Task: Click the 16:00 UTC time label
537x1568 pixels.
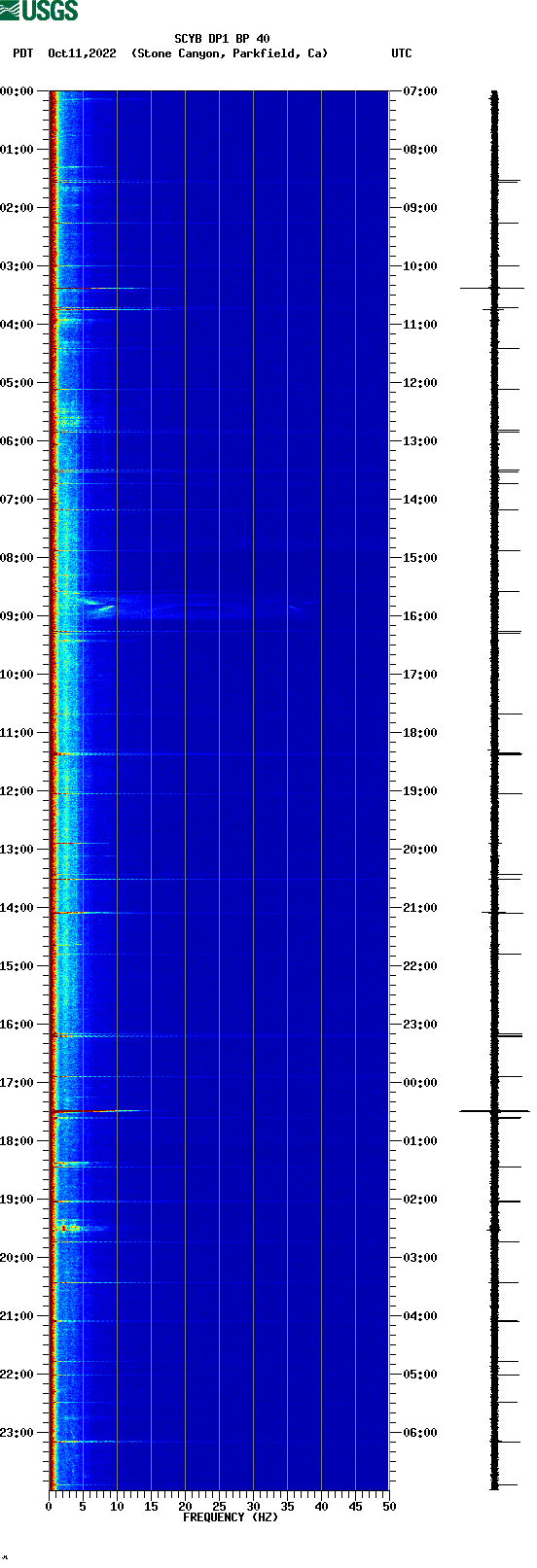Action: (420, 616)
